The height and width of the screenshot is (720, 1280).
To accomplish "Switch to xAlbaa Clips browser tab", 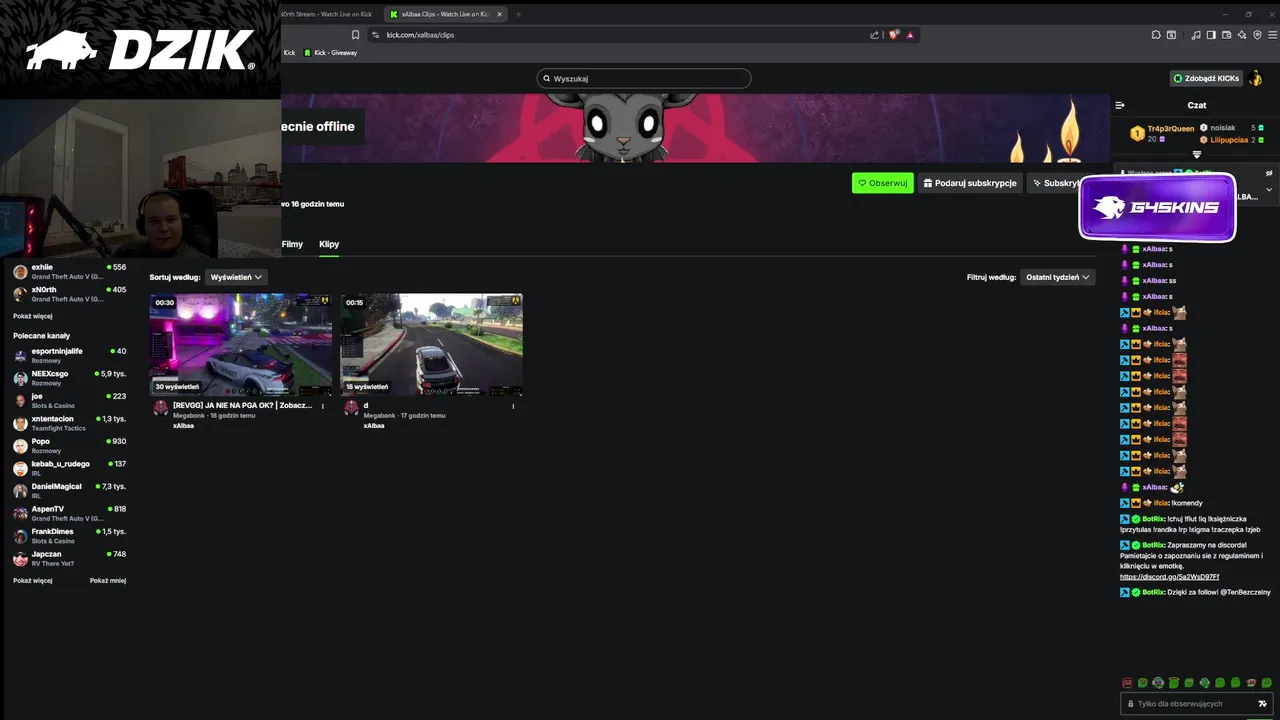I will 446,14.
